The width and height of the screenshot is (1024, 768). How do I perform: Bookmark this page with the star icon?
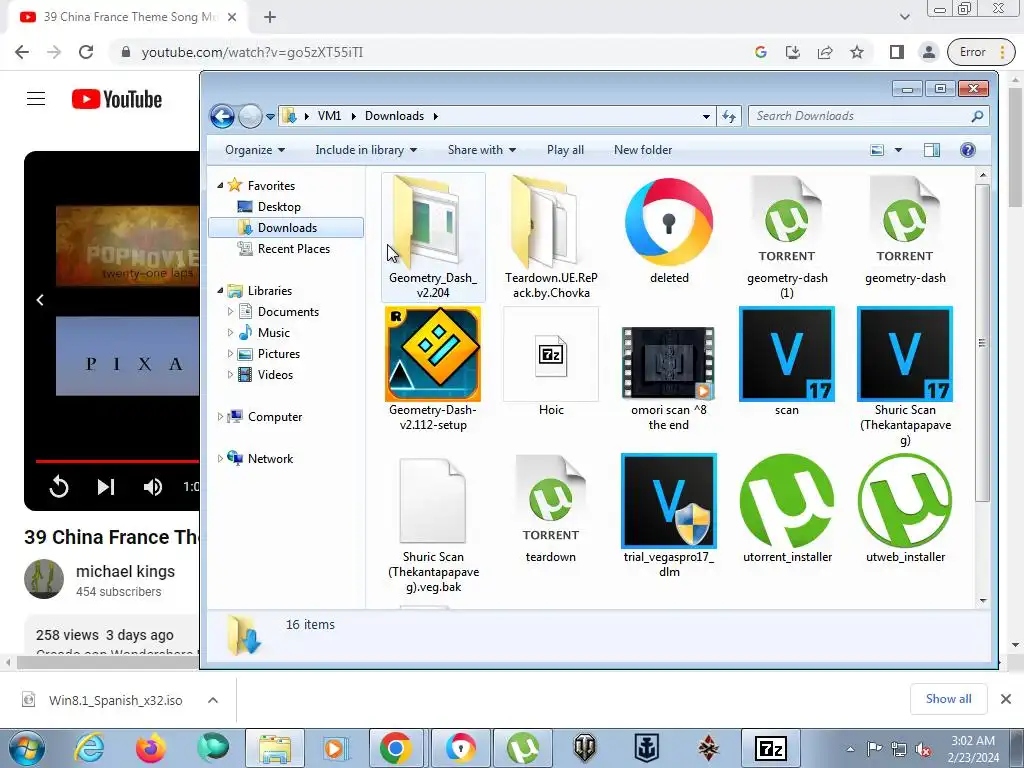click(x=857, y=52)
